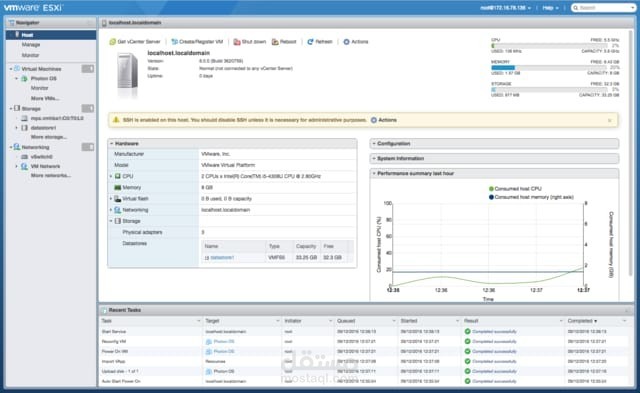Click the Create/Register VM icon
Screen dimensions: 640x393
[174, 42]
